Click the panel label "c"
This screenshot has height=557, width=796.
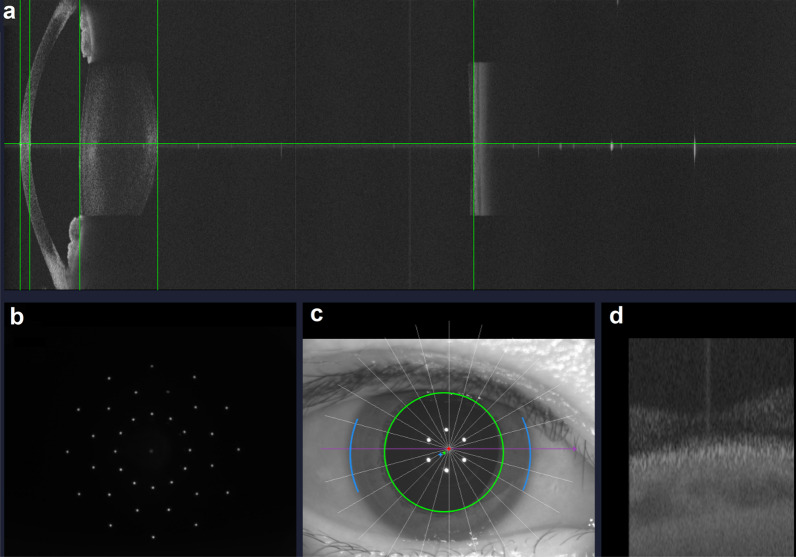click(316, 316)
